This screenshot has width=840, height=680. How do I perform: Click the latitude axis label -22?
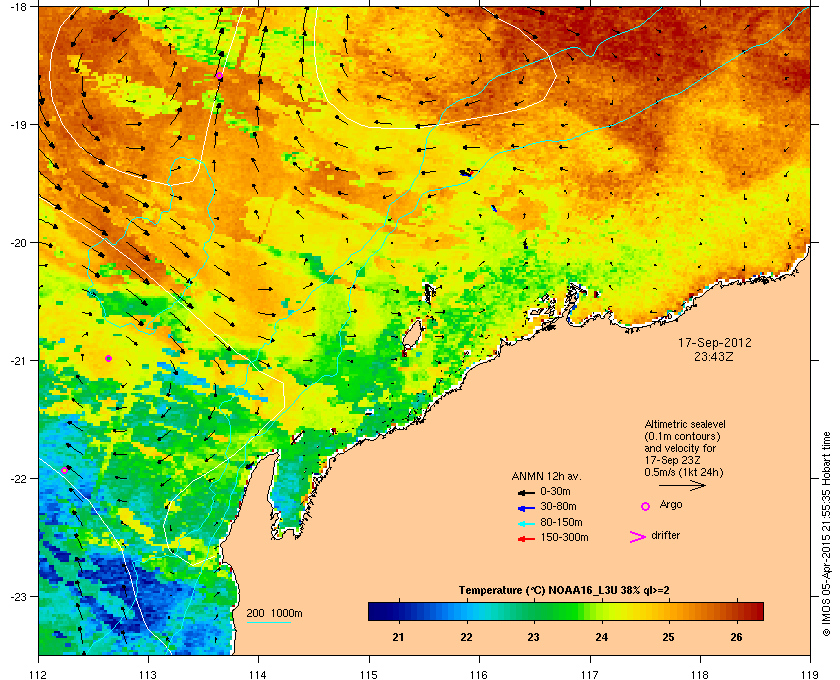coord(18,478)
